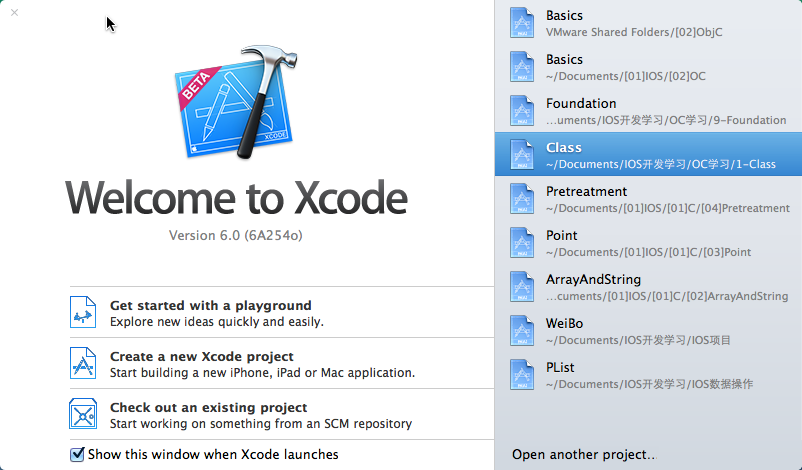The height and width of the screenshot is (470, 802).
Task: Choose Get started with a playground
Action: coord(281,312)
